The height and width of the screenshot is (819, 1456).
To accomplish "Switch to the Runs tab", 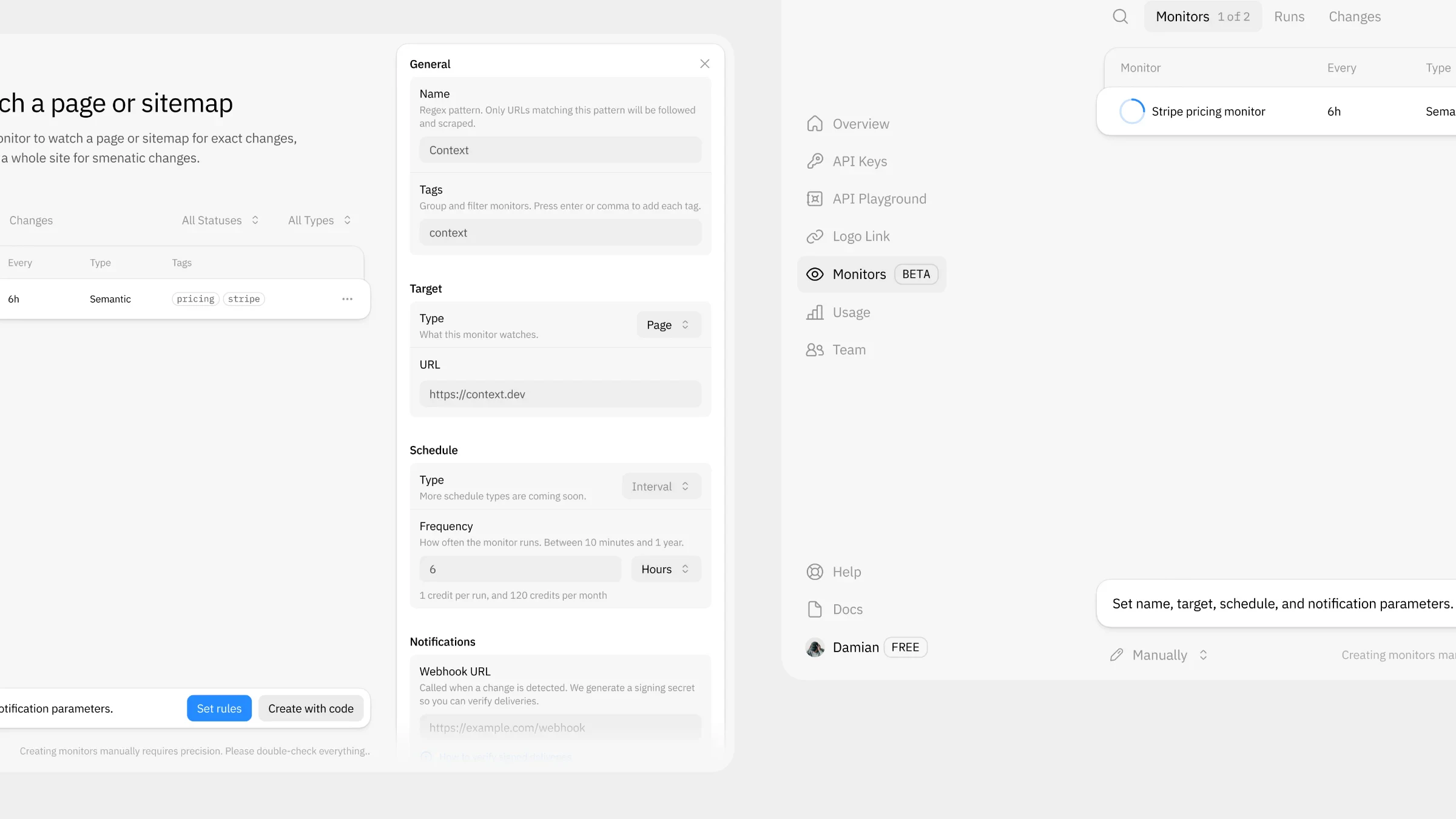I will tap(1289, 16).
